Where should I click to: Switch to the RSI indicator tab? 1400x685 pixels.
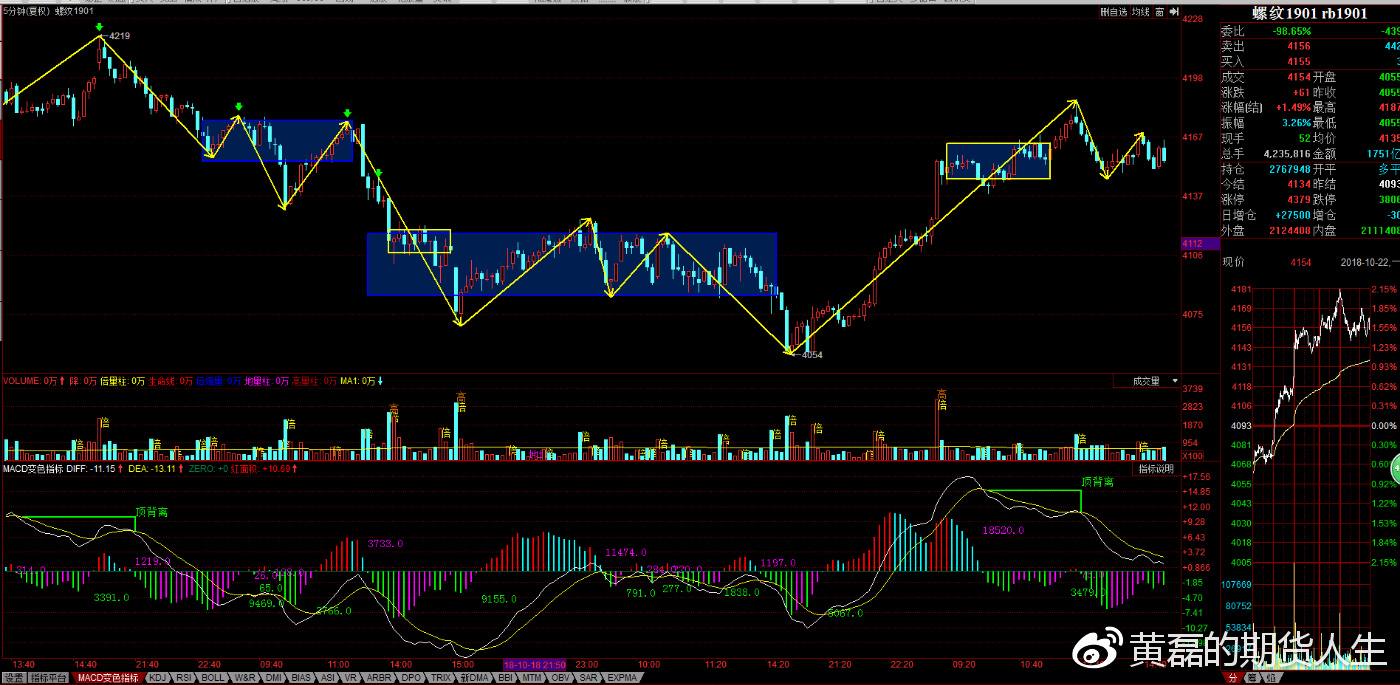click(x=184, y=677)
